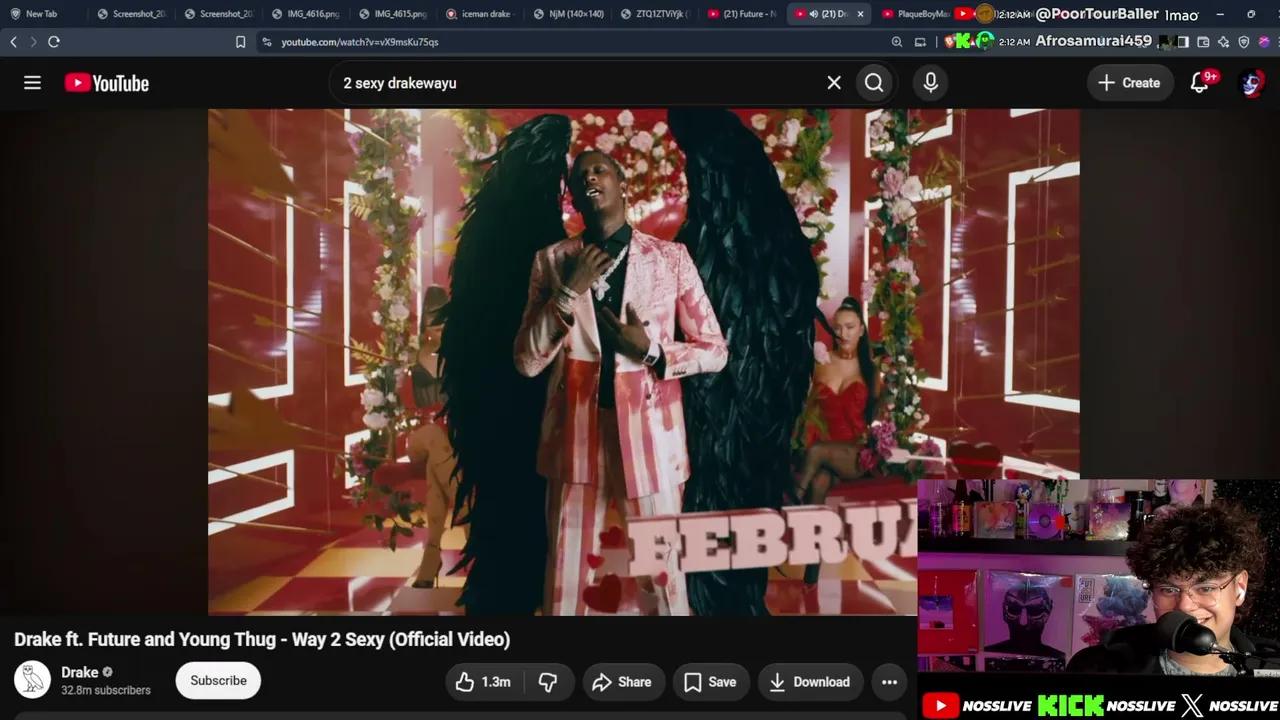The height and width of the screenshot is (720, 1280).
Task: Click the Share button
Action: (x=622, y=682)
